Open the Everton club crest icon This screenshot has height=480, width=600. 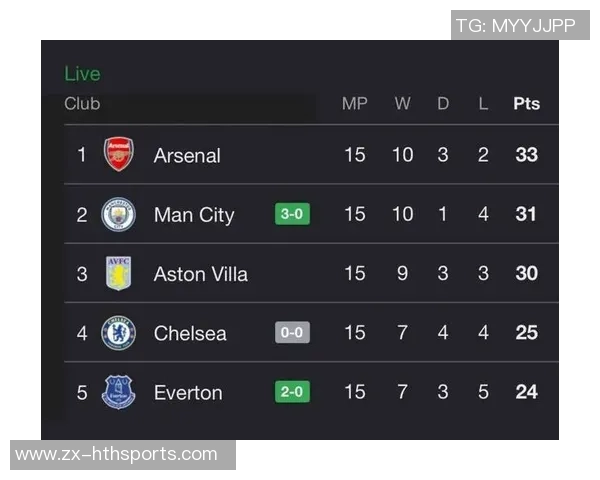point(119,391)
